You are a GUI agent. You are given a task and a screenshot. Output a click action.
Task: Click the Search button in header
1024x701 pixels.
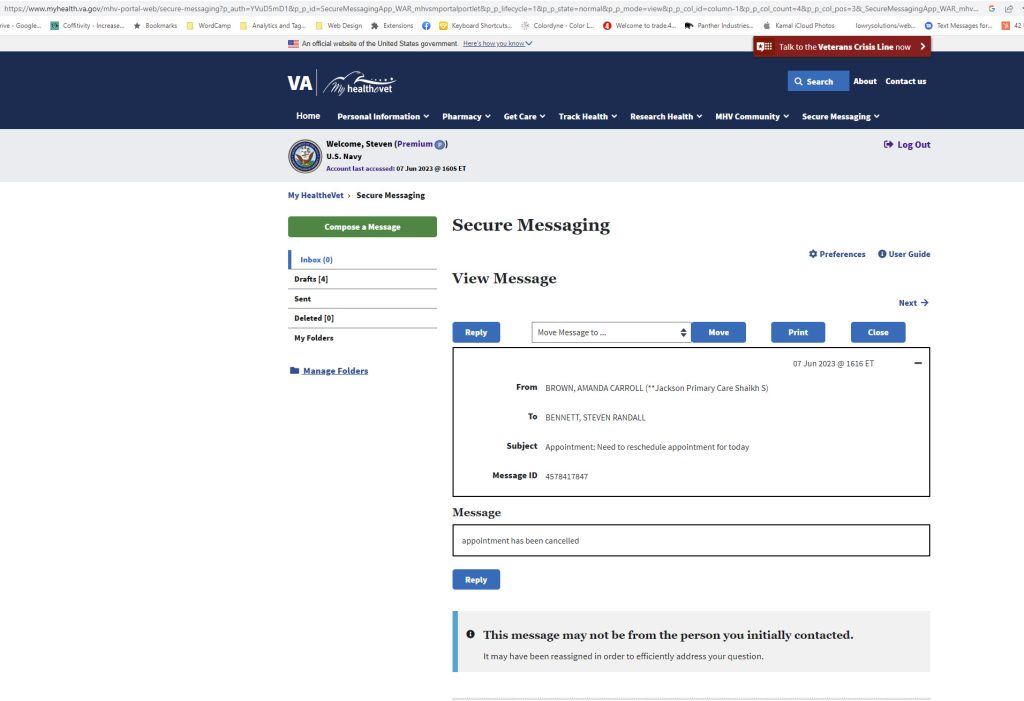(x=817, y=81)
